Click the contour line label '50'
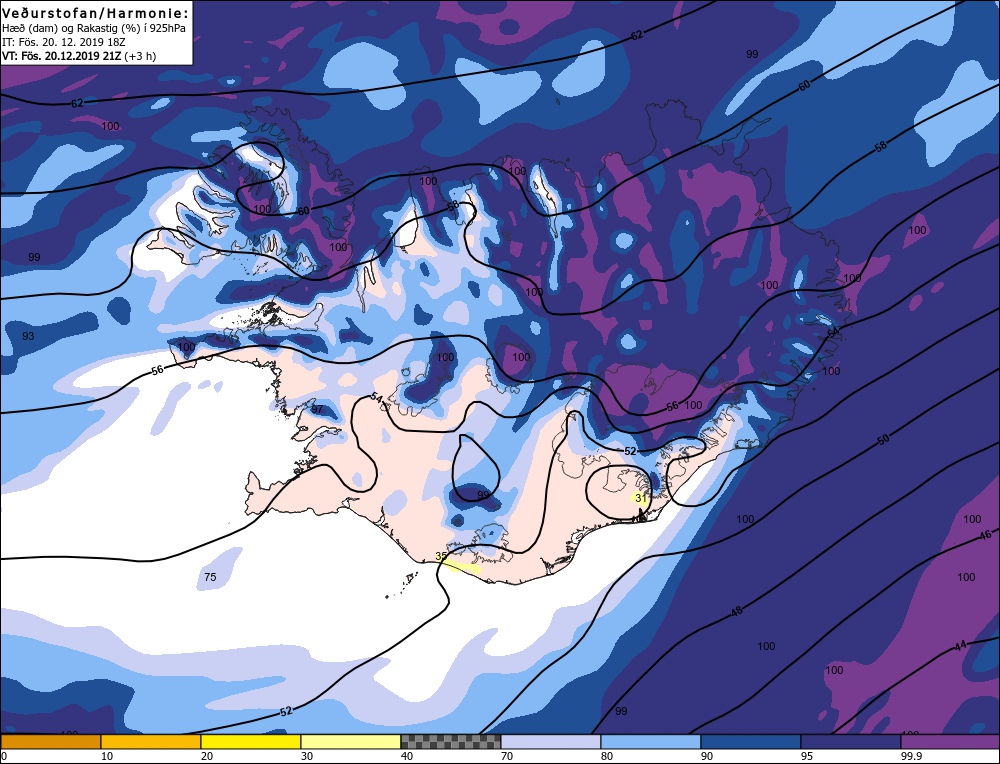1000x764 pixels. tap(883, 439)
